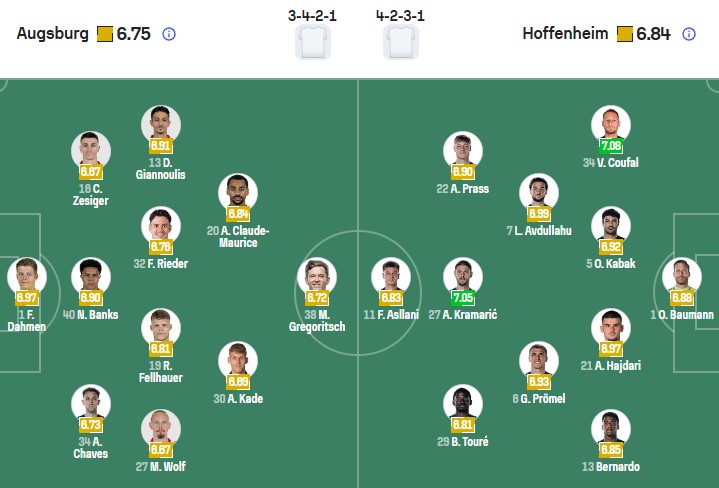
Task: Select the Augsburg 3-4-2-1 jersey icon
Action: 312,42
